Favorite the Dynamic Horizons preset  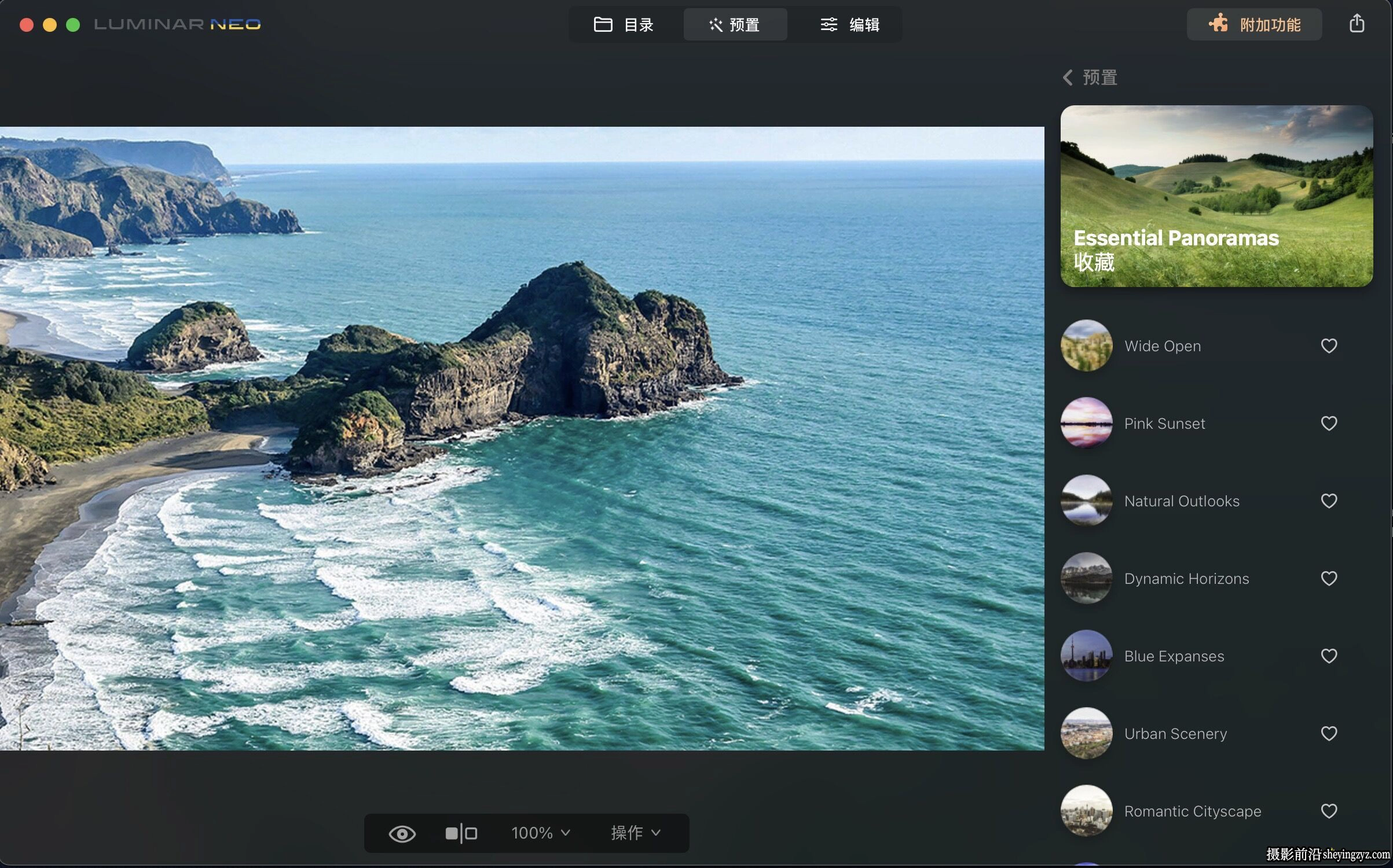coord(1329,579)
